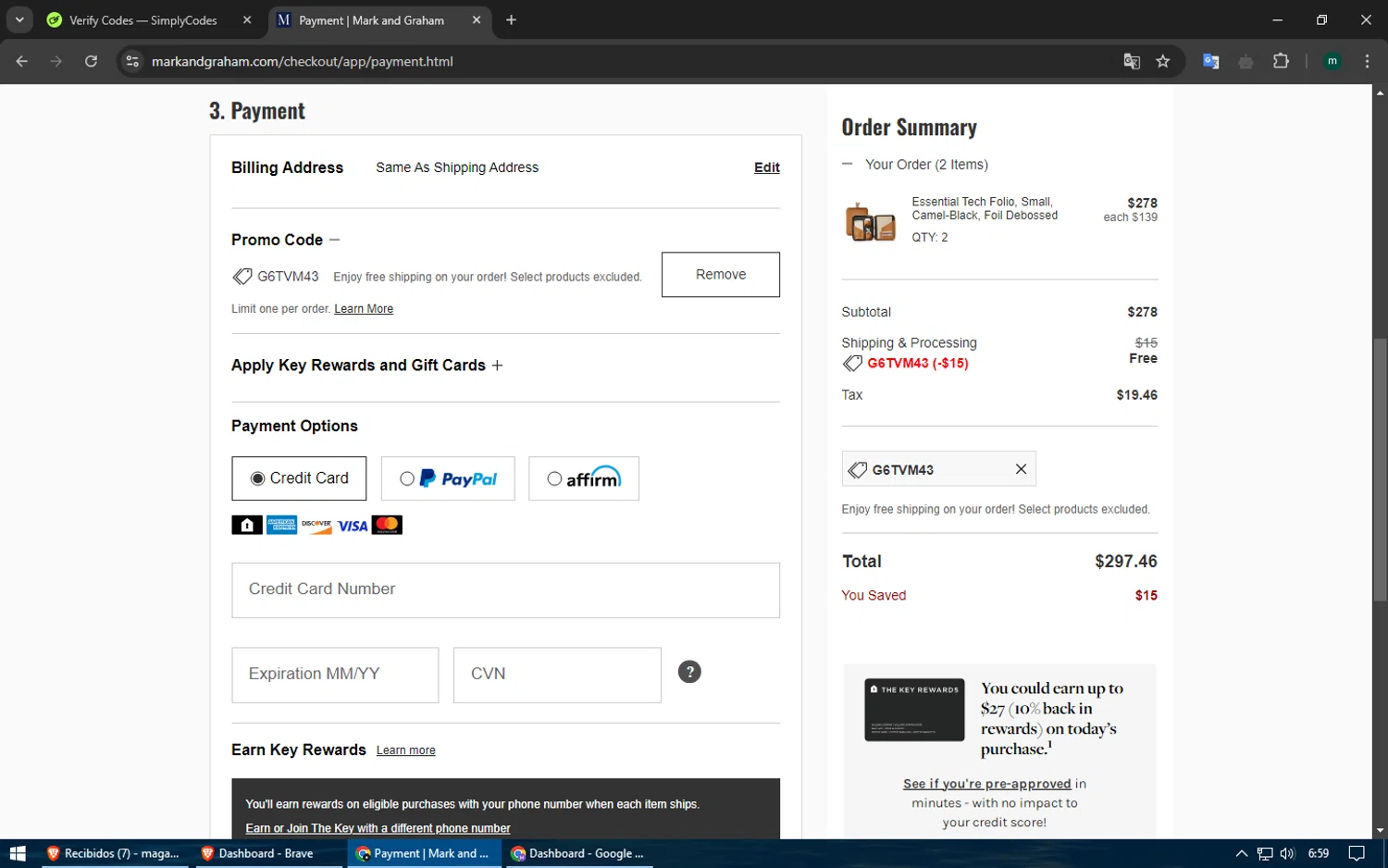Click The Key Rewards card image
Image resolution: width=1388 pixels, height=868 pixels.
click(914, 710)
